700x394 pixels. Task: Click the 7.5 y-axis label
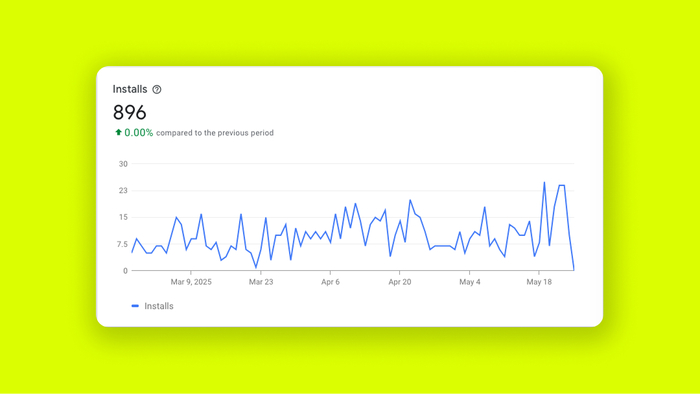click(x=122, y=244)
